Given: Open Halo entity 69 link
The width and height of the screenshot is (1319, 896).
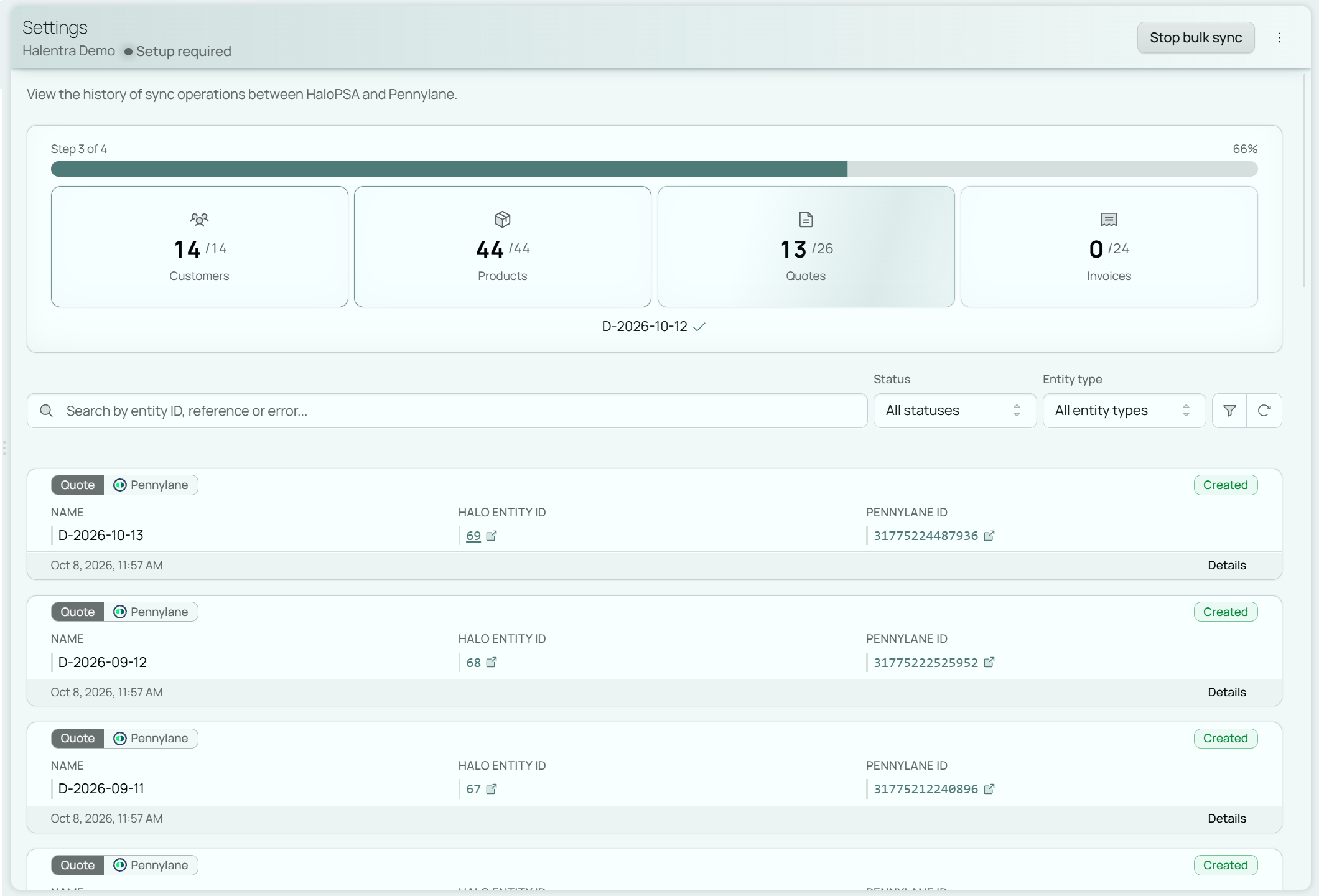Looking at the screenshot, I should [x=473, y=536].
